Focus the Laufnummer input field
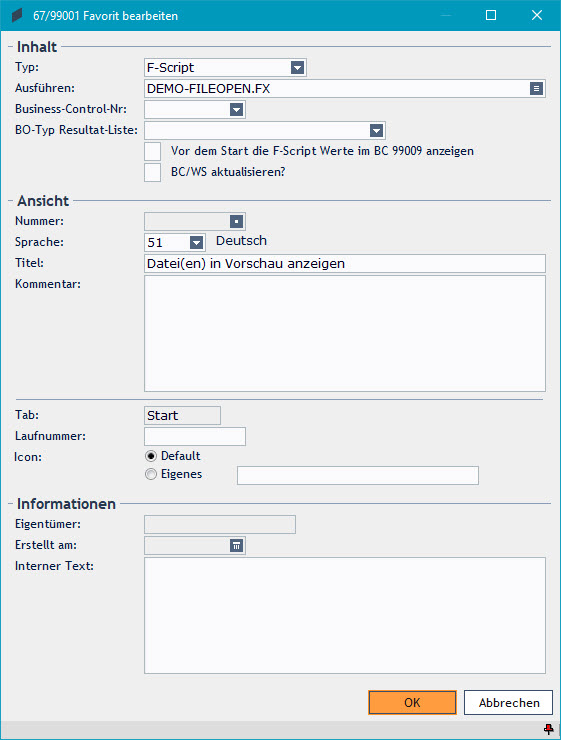The height and width of the screenshot is (740, 561). 195,437
